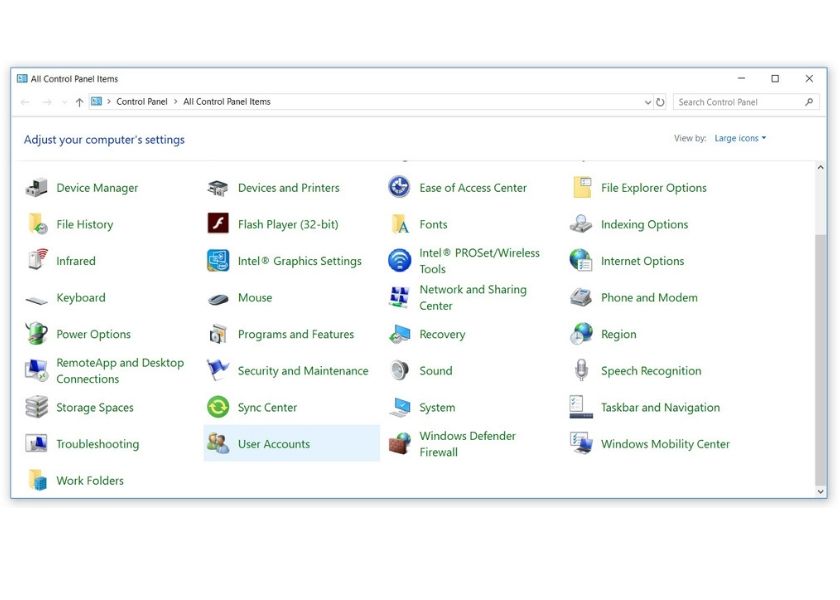This screenshot has width=840, height=600.
Task: Click the refresh button in address bar
Action: point(661,102)
